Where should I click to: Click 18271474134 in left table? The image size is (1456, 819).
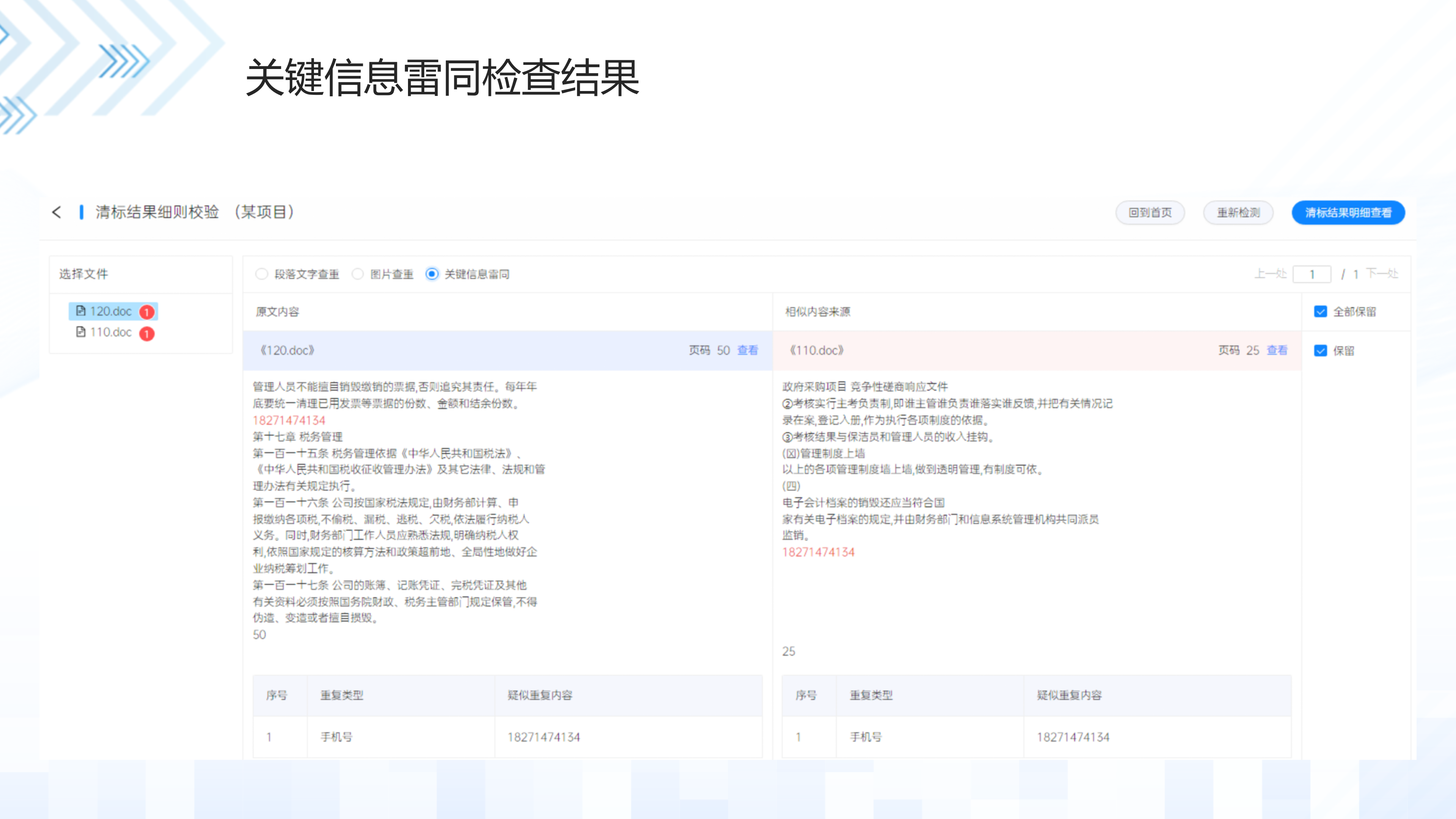pyautogui.click(x=544, y=737)
